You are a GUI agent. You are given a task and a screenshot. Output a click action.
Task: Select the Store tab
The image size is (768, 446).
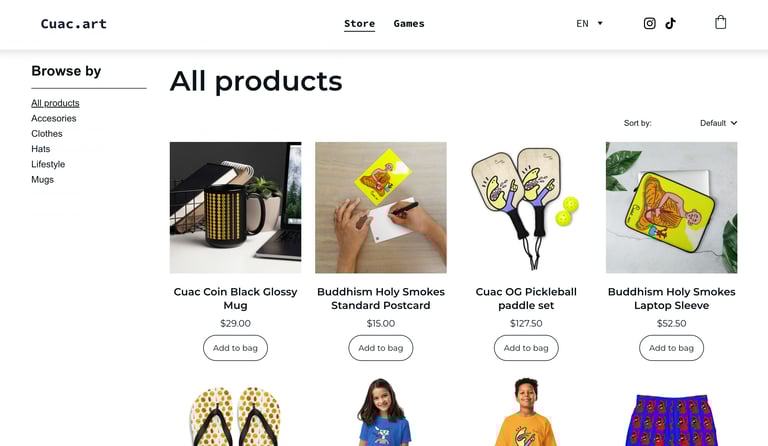click(360, 23)
